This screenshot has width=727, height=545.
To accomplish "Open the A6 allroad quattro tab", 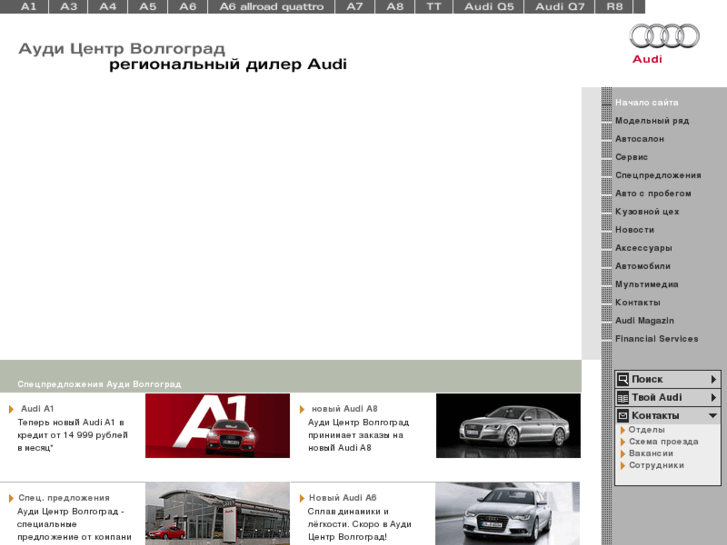I will pos(271,6).
